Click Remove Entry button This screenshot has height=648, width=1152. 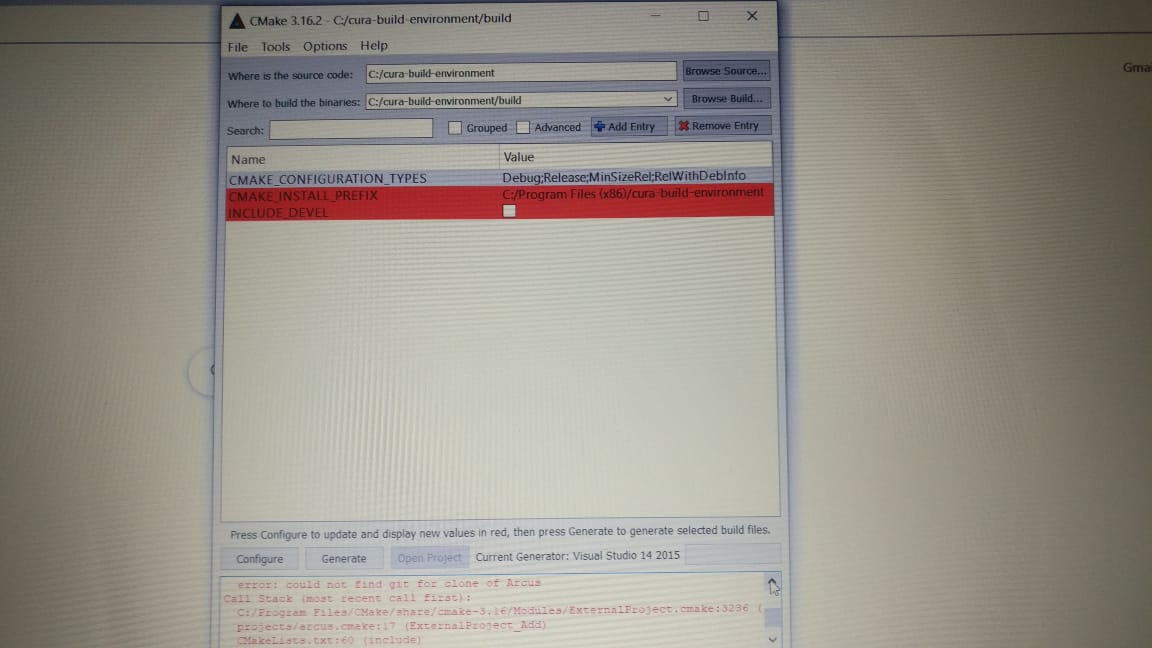[x=722, y=126]
